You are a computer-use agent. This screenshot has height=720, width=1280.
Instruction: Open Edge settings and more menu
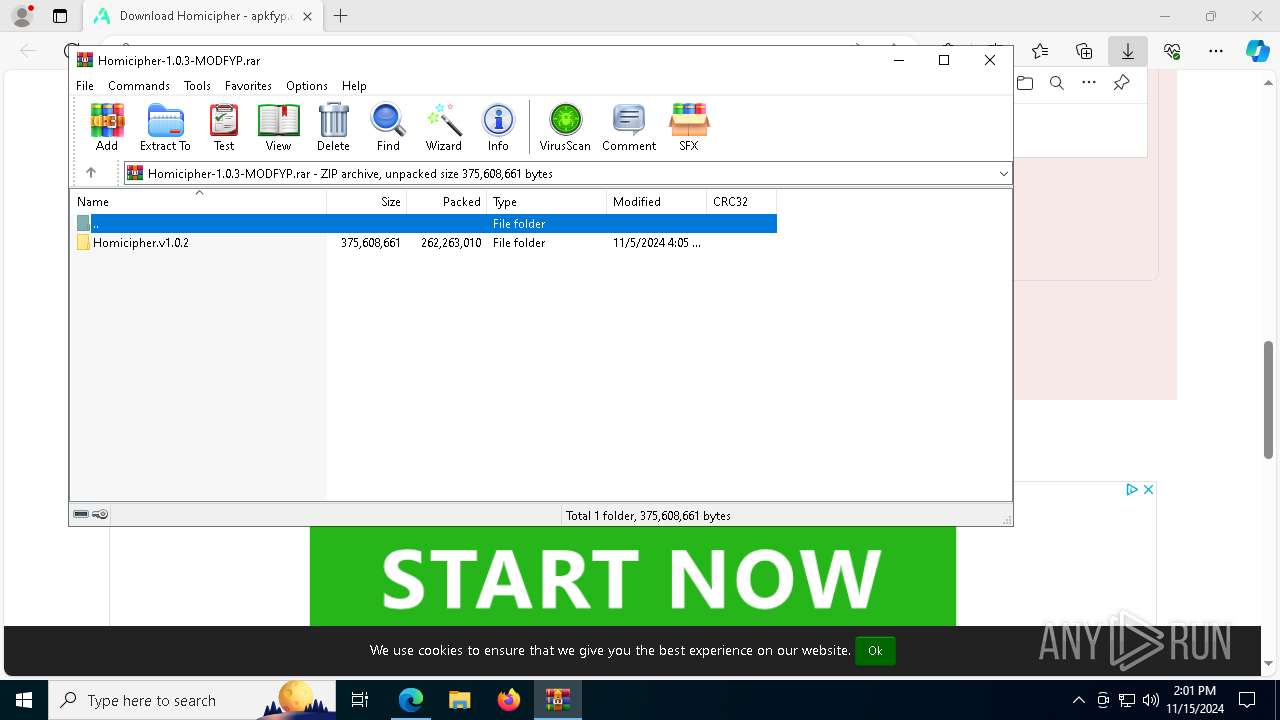click(x=1216, y=51)
